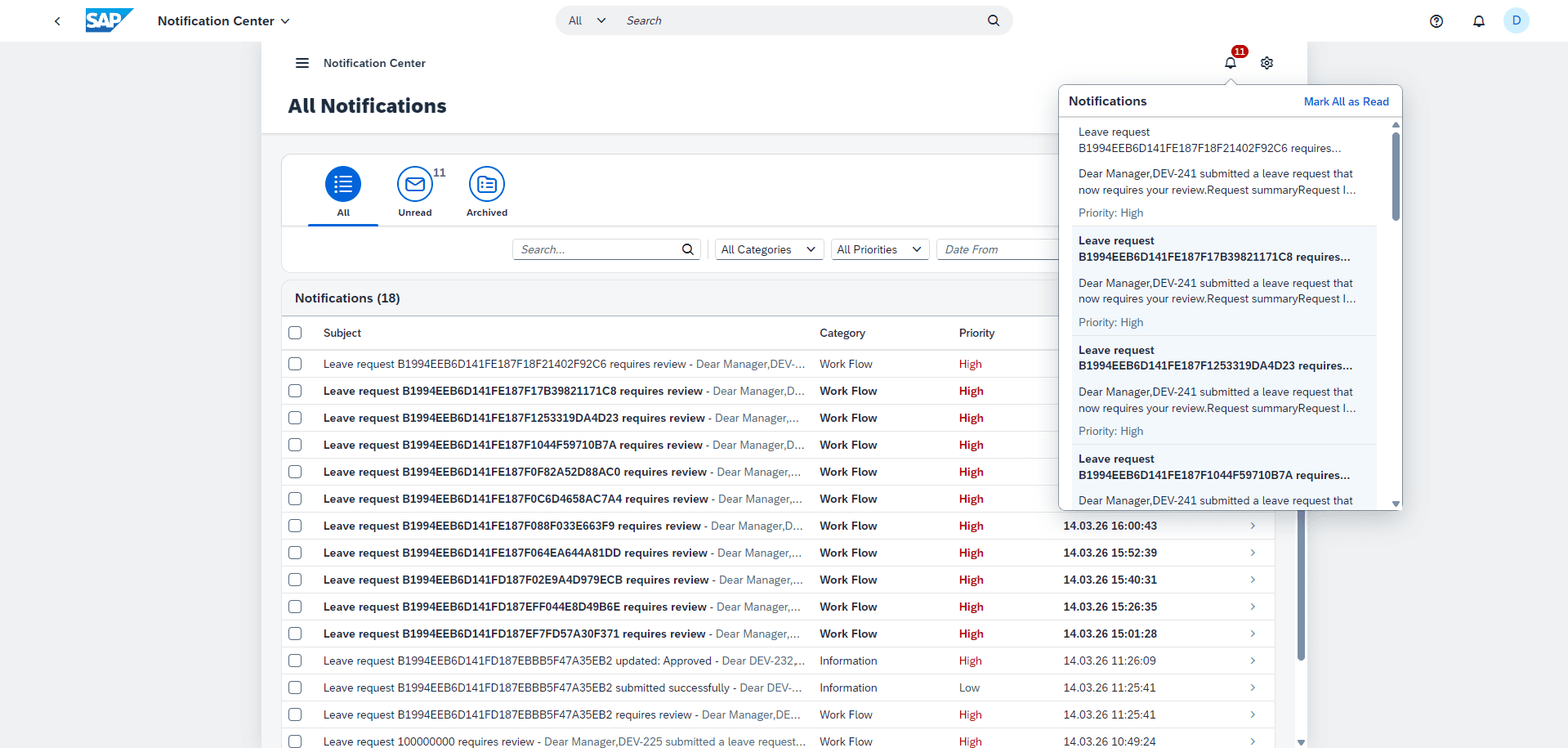Open details arrow for 14.03.26 15:01:28 row

[x=1253, y=634]
